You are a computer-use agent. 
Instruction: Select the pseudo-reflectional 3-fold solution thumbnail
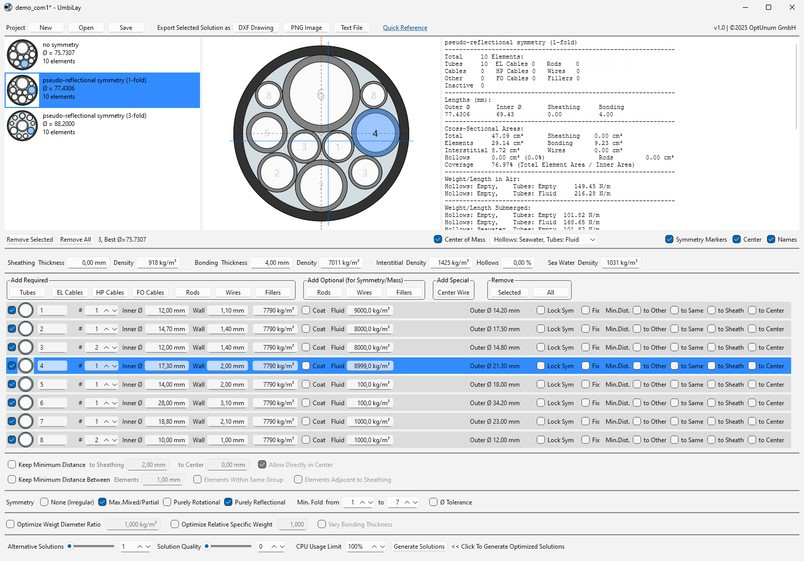click(x=21, y=124)
